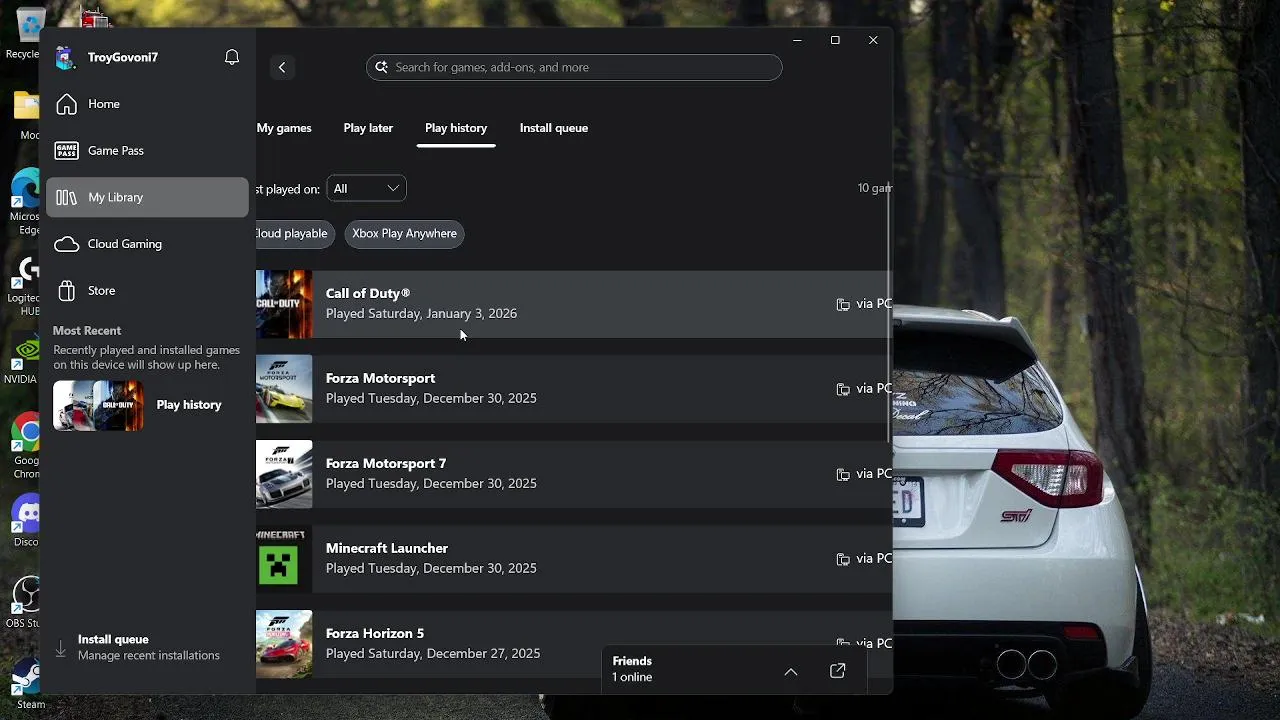Switch to the Install queue tab
1280x720 pixels.
tap(554, 128)
